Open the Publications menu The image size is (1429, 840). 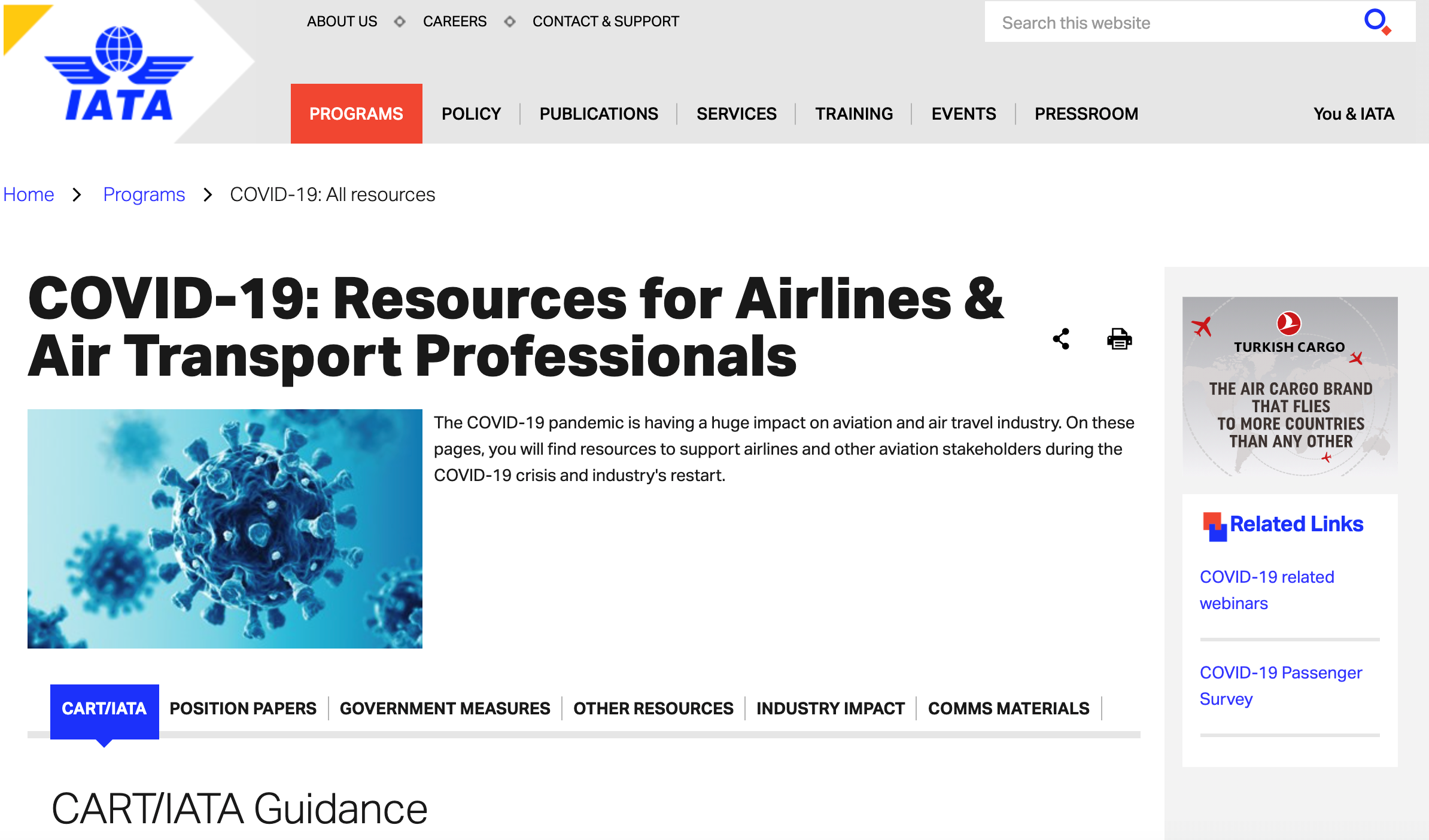click(598, 114)
